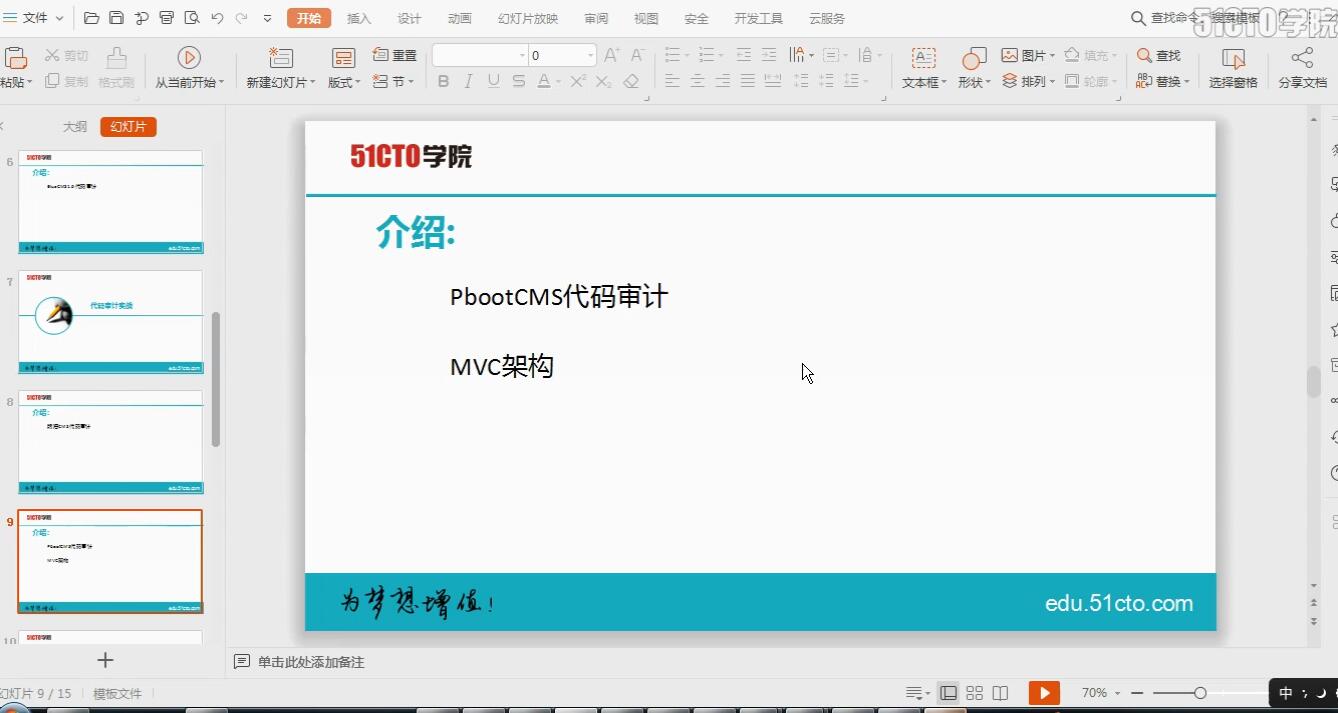
Task: Click the 排列 arrange button
Action: [1028, 81]
